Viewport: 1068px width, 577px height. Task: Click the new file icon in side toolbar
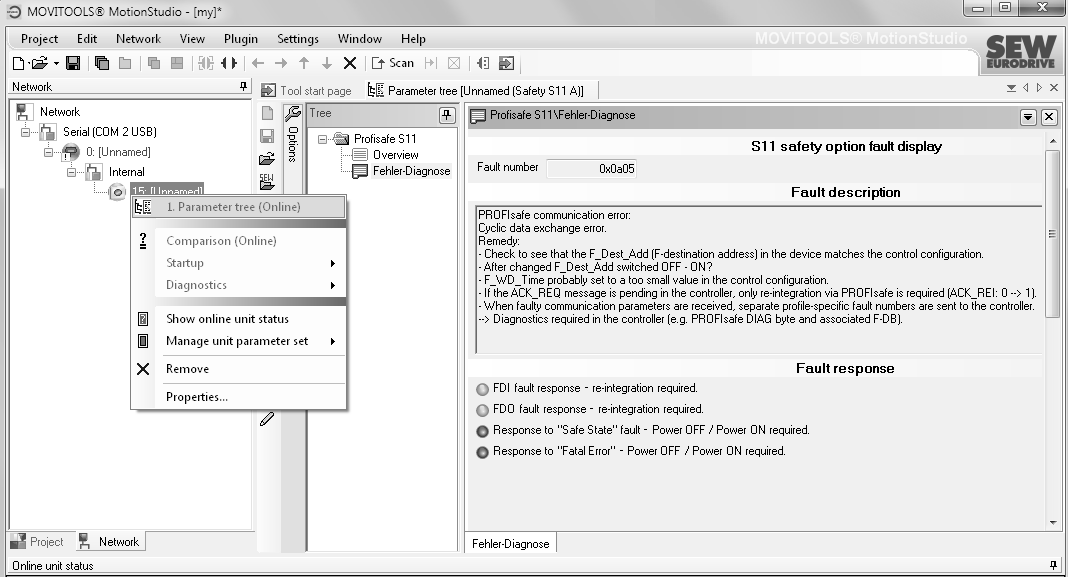[268, 114]
